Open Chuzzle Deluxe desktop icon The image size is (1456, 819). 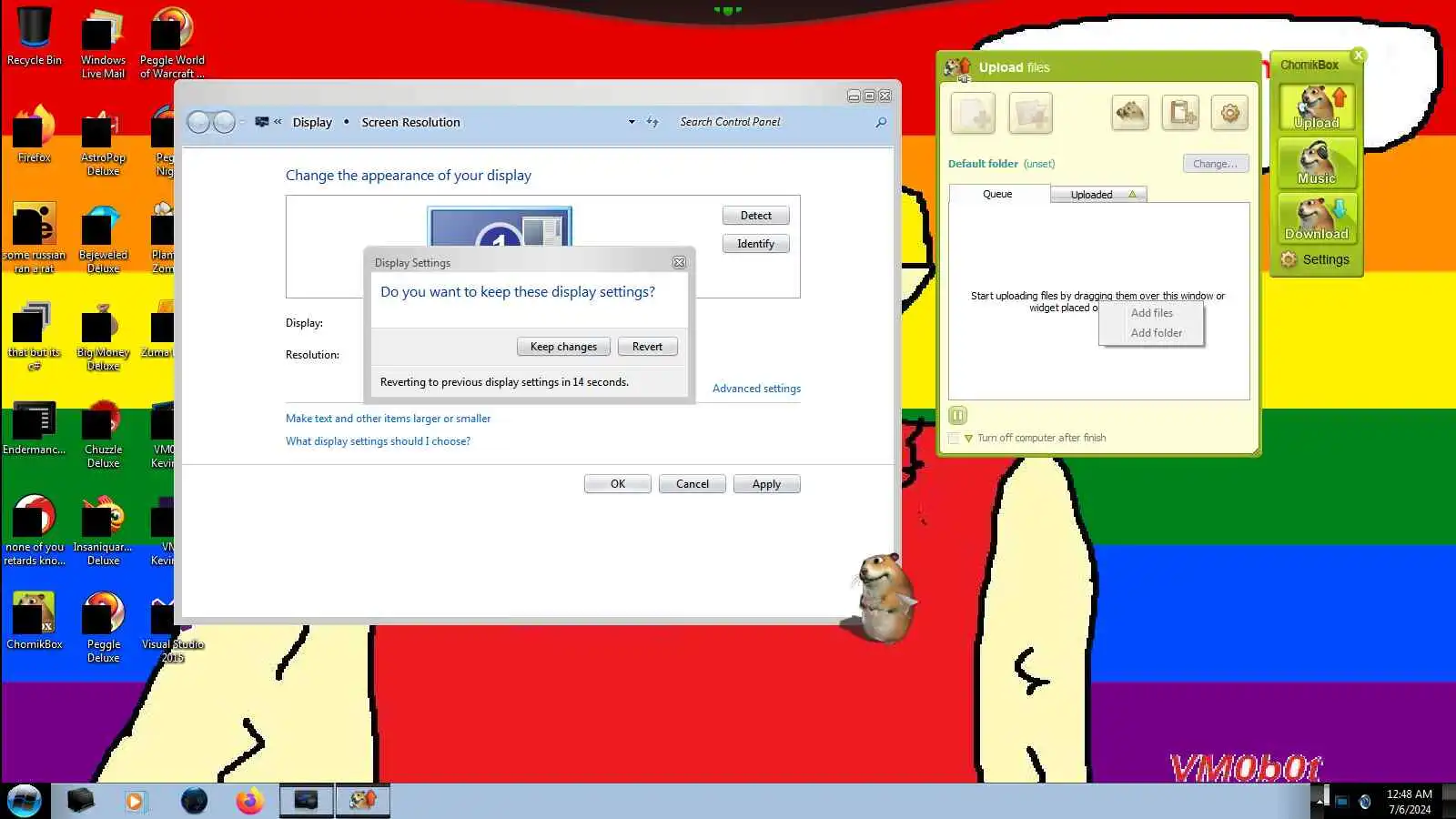(x=103, y=433)
